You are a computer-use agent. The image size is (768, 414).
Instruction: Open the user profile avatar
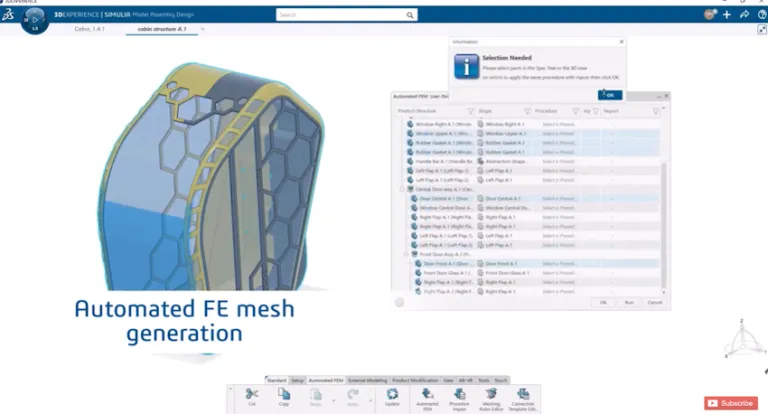click(x=710, y=15)
